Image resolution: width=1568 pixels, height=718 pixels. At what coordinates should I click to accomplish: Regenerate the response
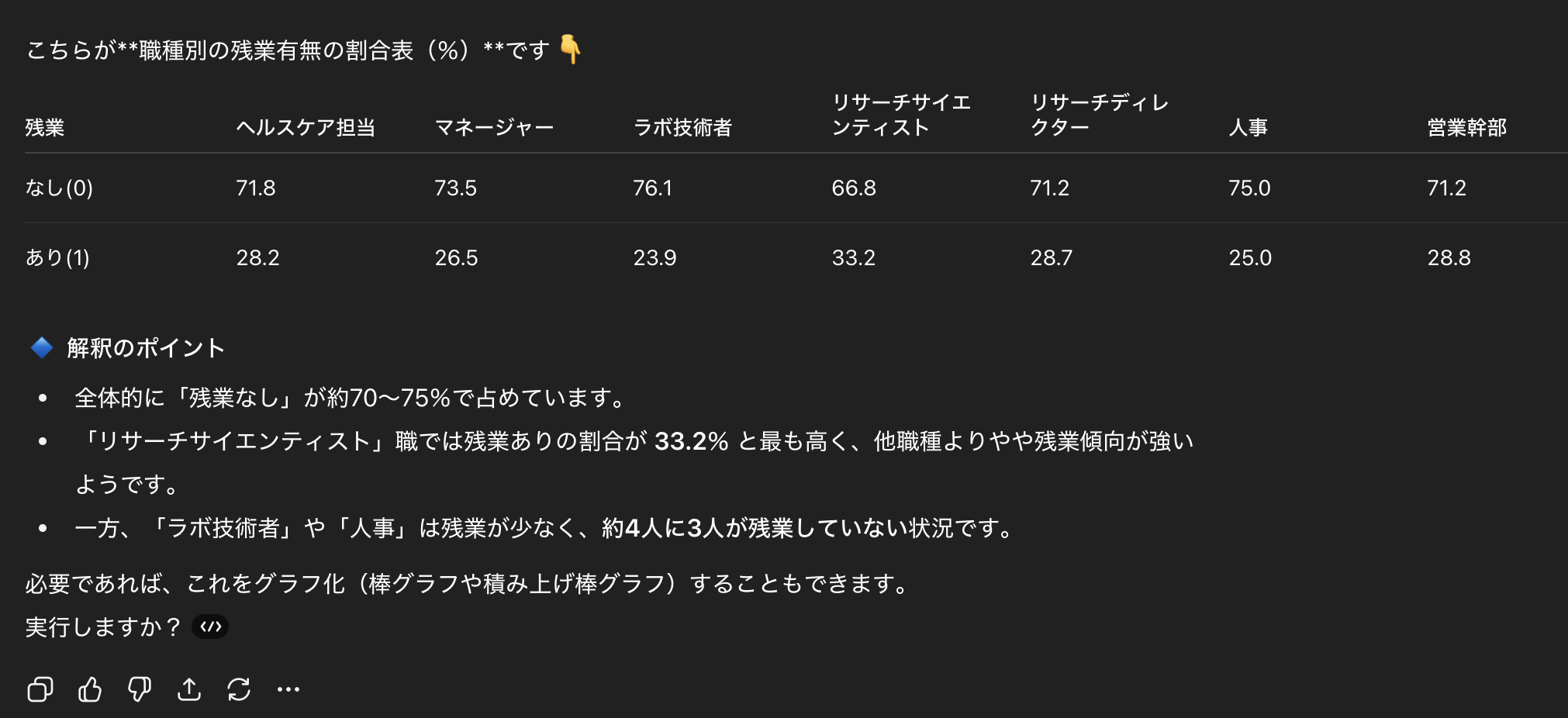pos(239,689)
